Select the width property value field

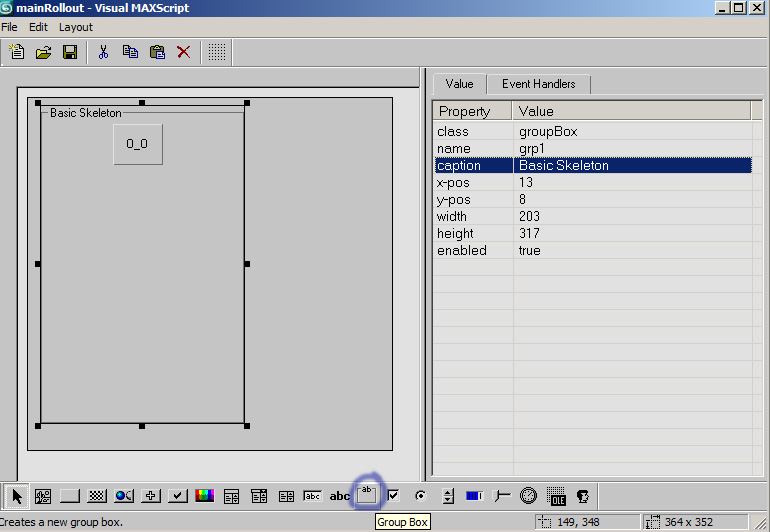(632, 216)
